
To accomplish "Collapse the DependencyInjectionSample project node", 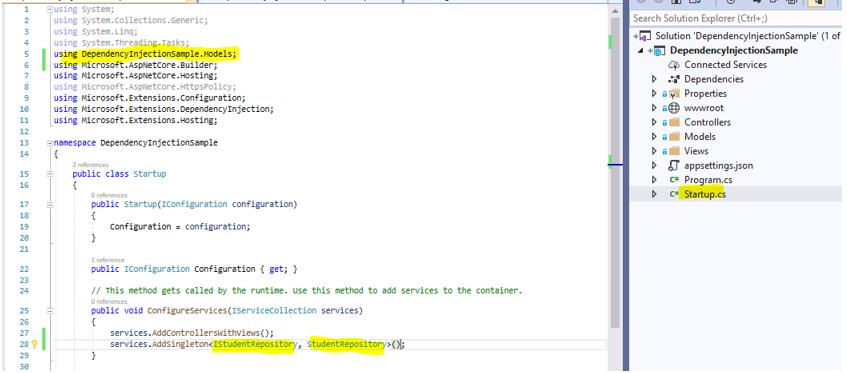I will click(641, 51).
